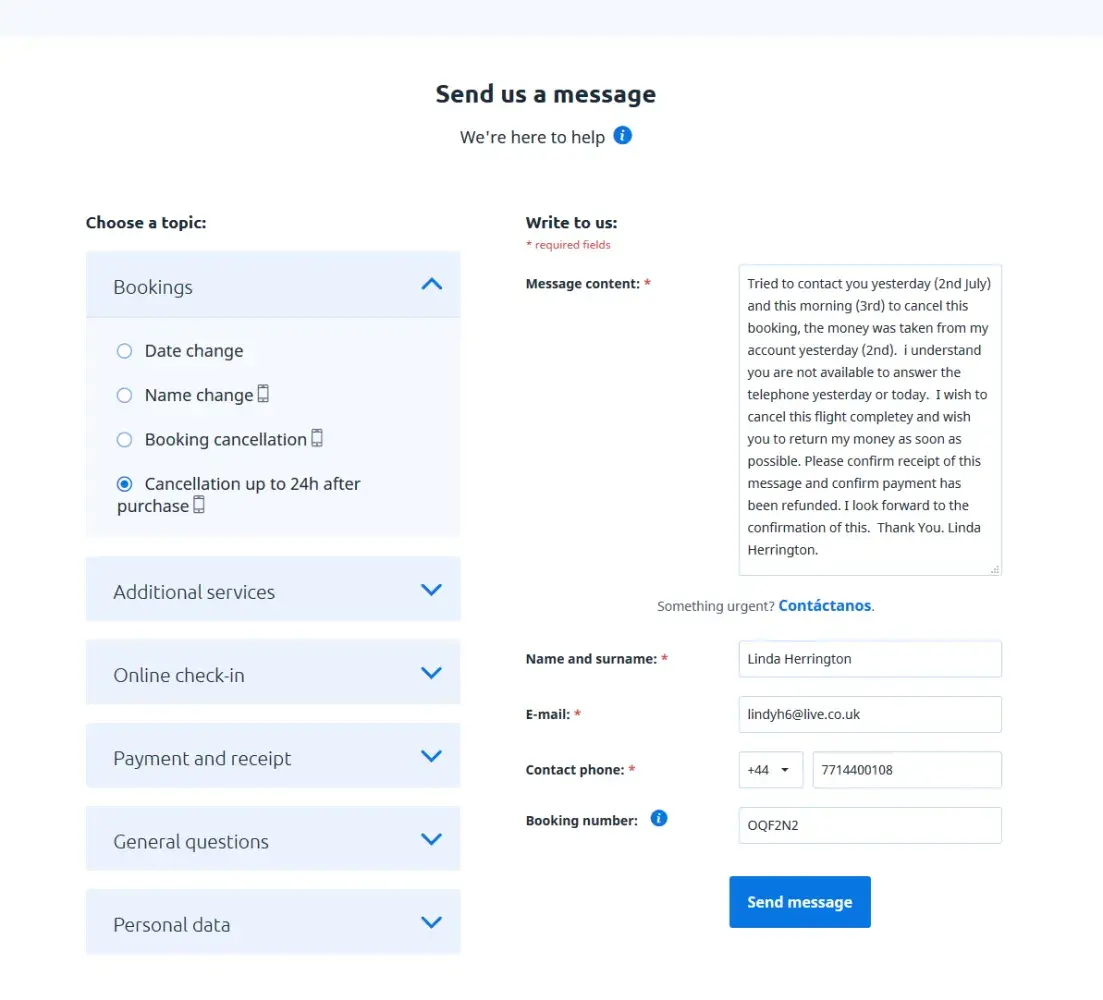The height and width of the screenshot is (1000, 1103).
Task: Select the Date change radio button
Action: coord(124,351)
